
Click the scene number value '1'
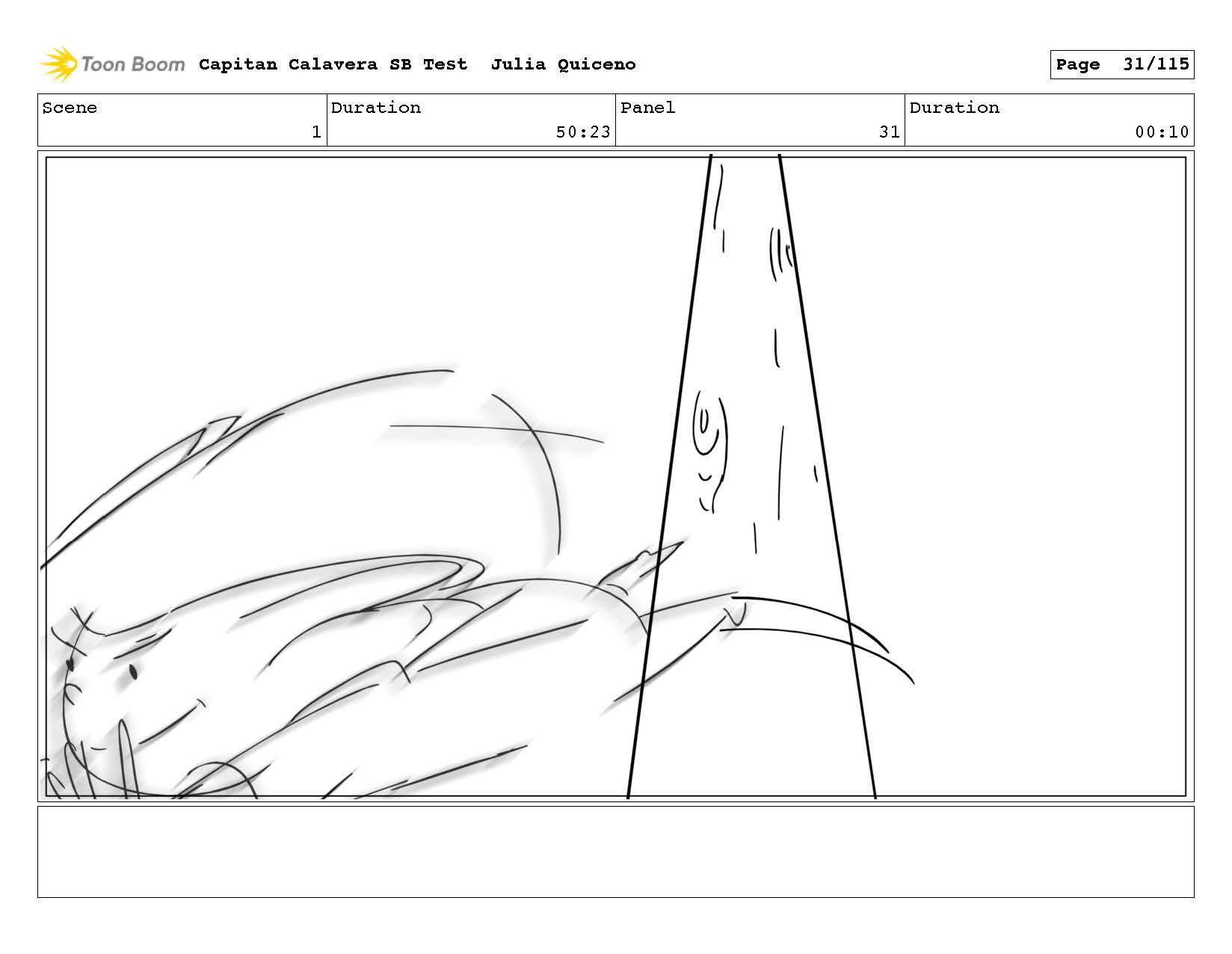coord(316,132)
